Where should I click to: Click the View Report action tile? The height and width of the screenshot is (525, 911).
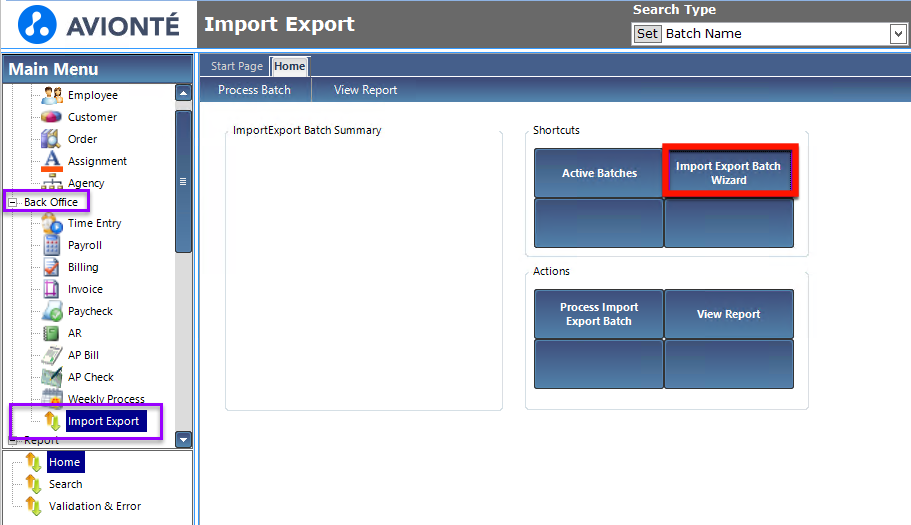[729, 314]
